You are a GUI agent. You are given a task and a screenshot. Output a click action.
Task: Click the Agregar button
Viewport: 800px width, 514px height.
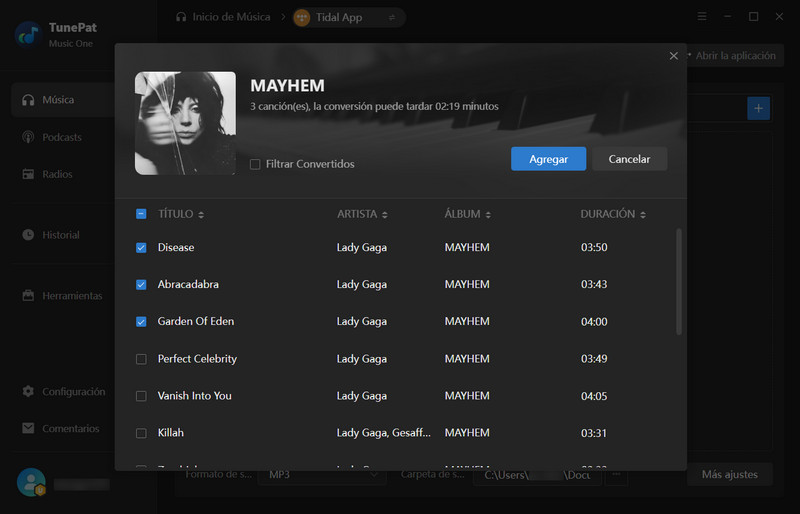pos(548,159)
